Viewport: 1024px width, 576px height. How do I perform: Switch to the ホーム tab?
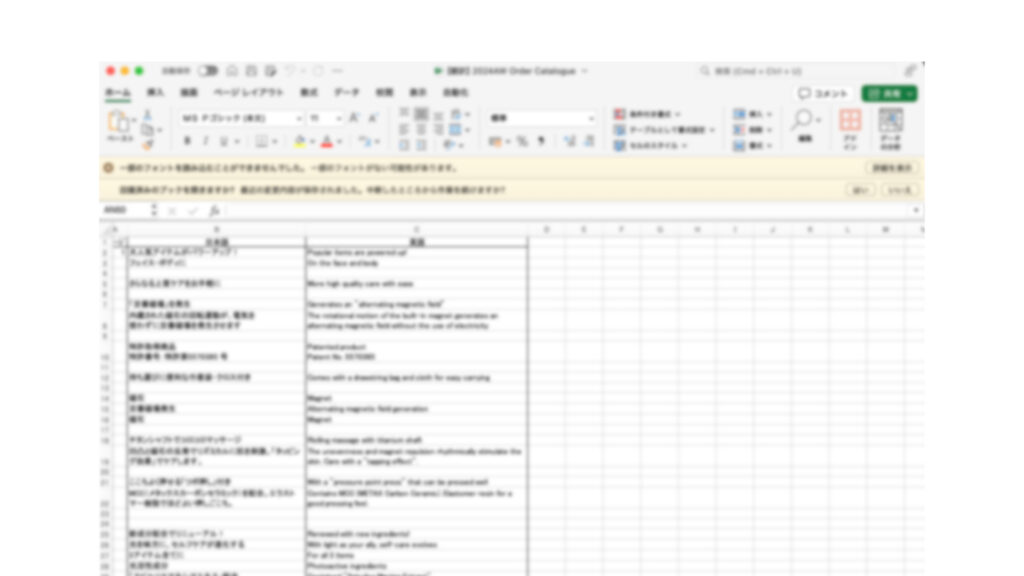118,93
